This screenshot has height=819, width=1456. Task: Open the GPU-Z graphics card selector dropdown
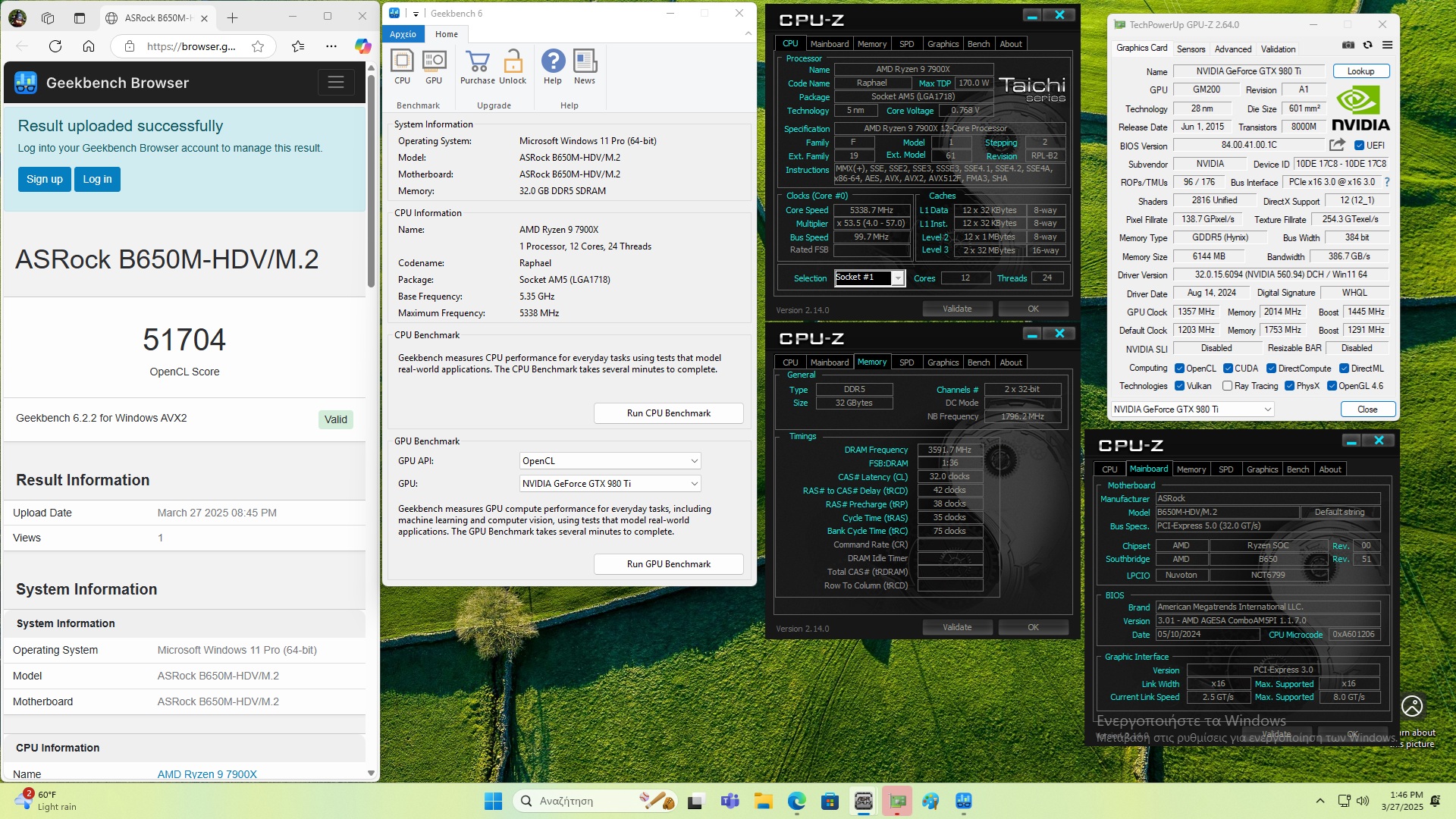pos(1192,409)
